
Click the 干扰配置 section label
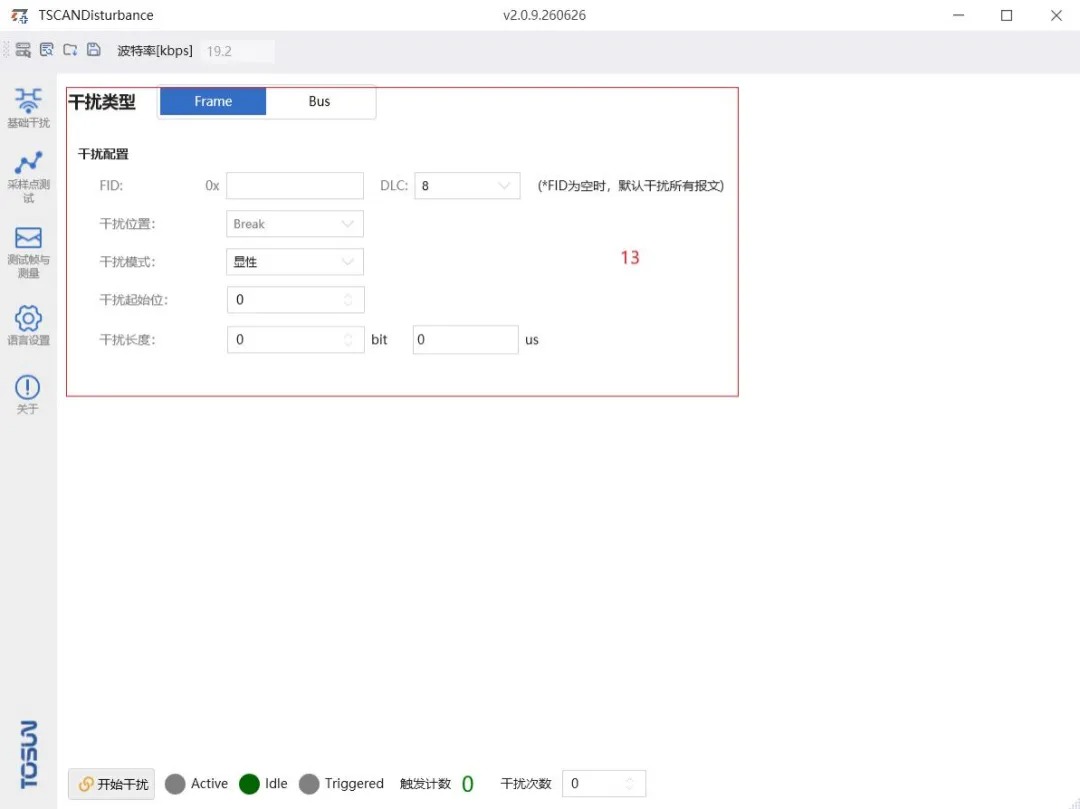(x=103, y=154)
